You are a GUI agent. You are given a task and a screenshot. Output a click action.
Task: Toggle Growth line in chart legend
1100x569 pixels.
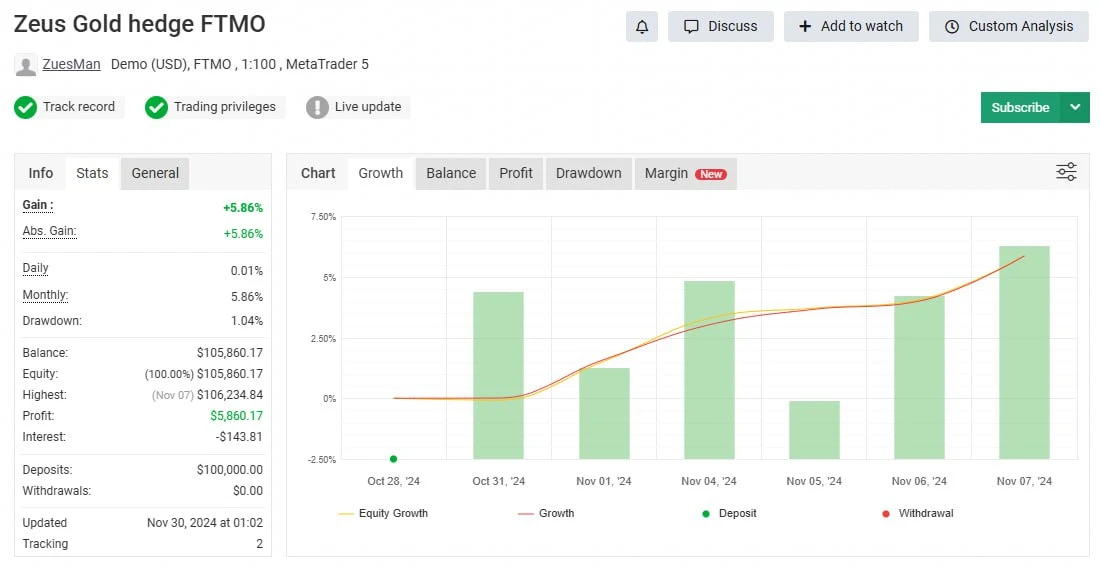[x=546, y=513]
